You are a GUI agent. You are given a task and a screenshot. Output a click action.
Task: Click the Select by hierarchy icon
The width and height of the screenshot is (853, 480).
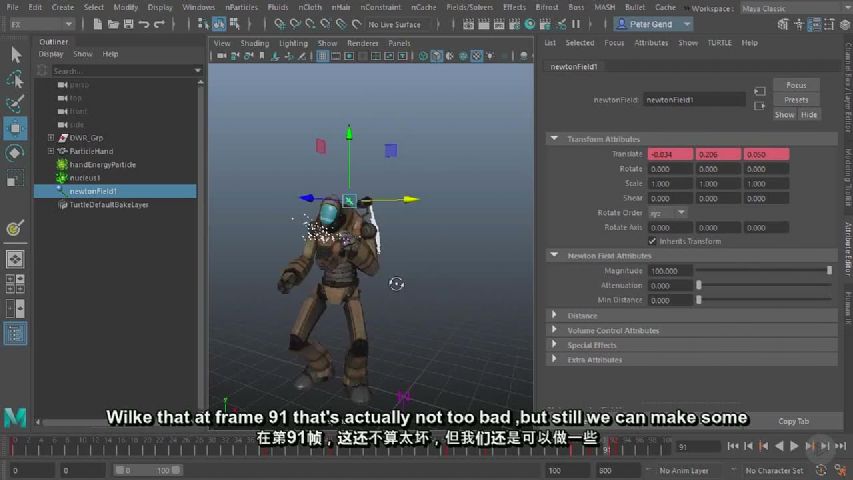pyautogui.click(x=203, y=24)
